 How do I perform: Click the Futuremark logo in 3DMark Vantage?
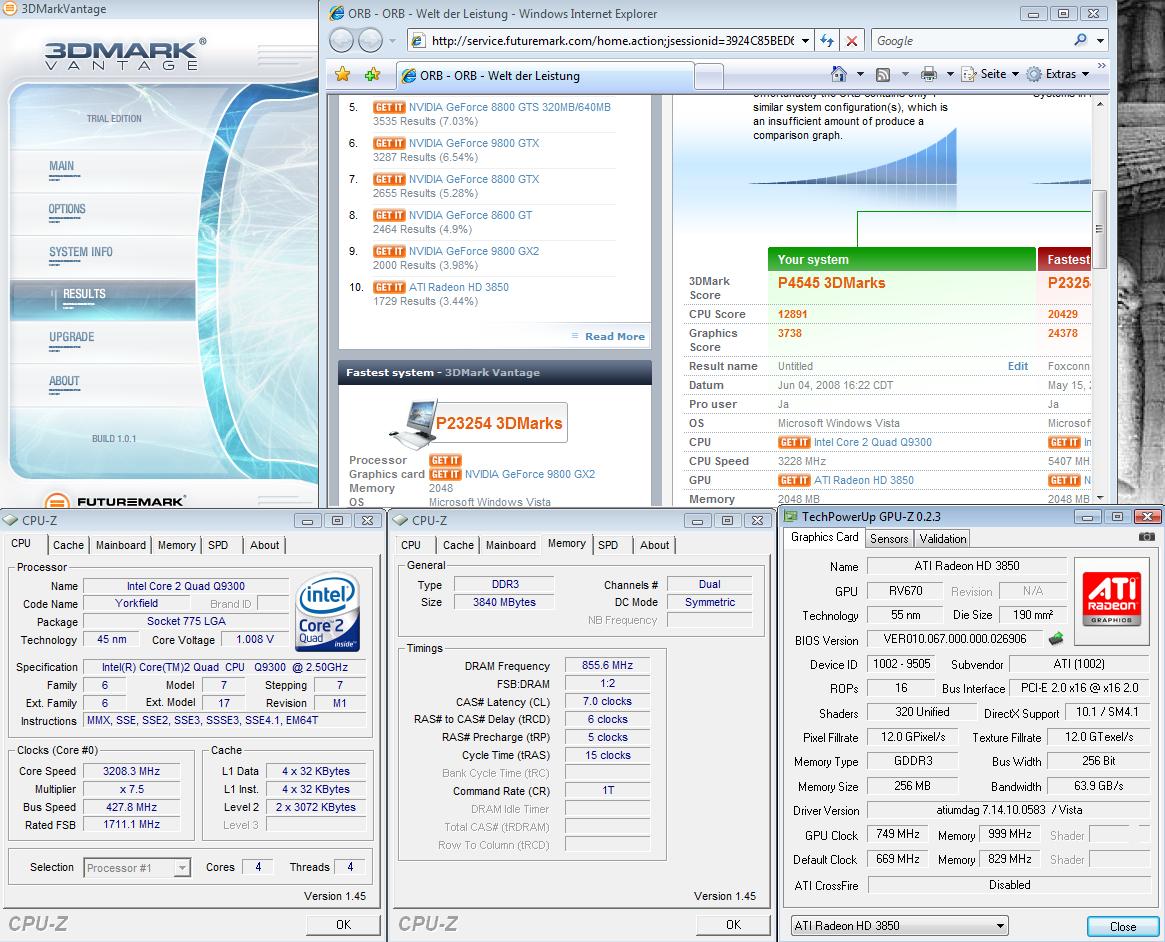pyautogui.click(x=115, y=501)
